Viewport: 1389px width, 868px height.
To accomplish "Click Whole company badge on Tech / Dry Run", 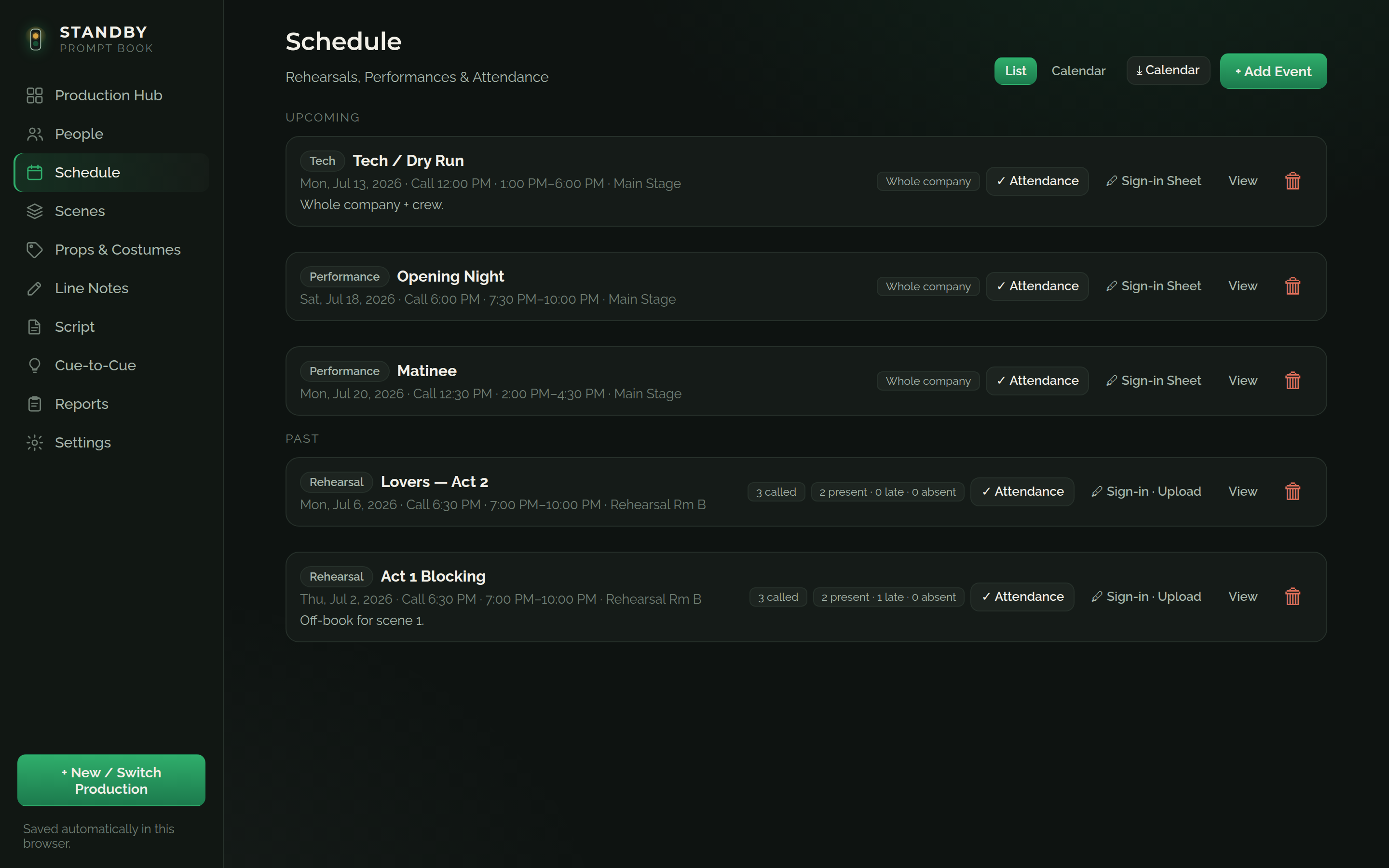I will pos(928,181).
